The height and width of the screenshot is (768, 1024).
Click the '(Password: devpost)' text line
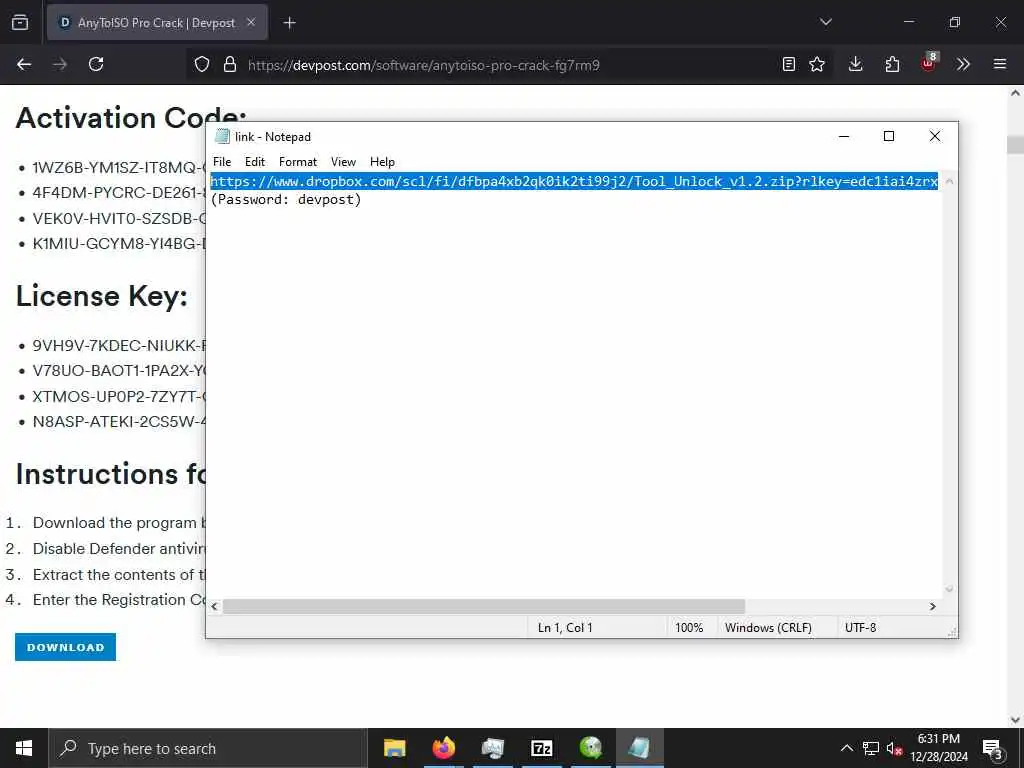coord(286,199)
